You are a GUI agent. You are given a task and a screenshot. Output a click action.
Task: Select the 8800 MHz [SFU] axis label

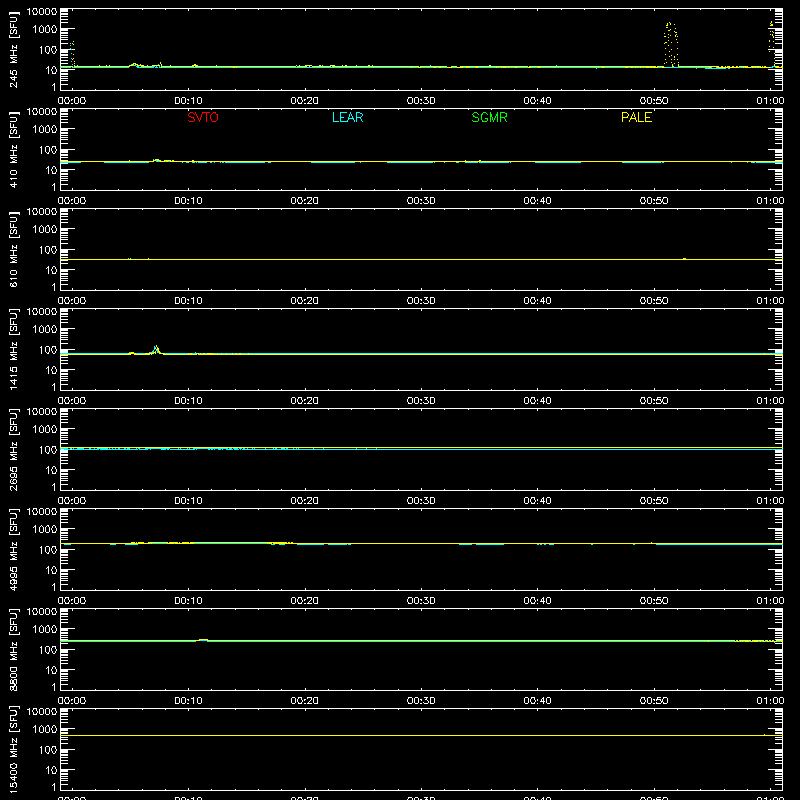click(13, 649)
